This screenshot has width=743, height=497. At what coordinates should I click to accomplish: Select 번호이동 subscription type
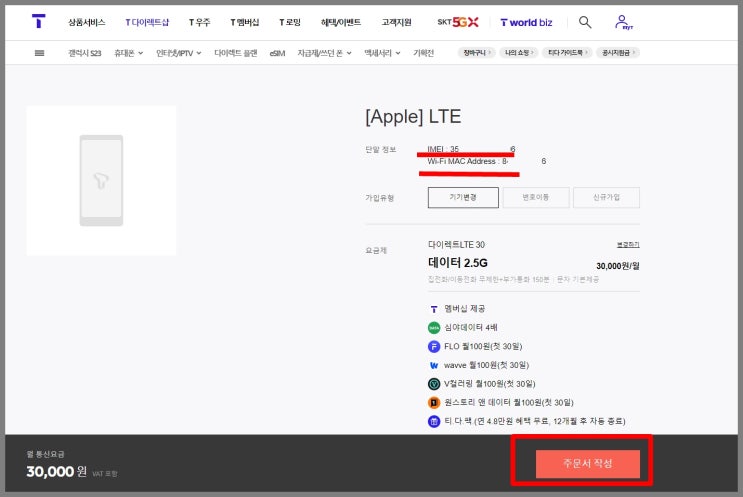click(535, 197)
